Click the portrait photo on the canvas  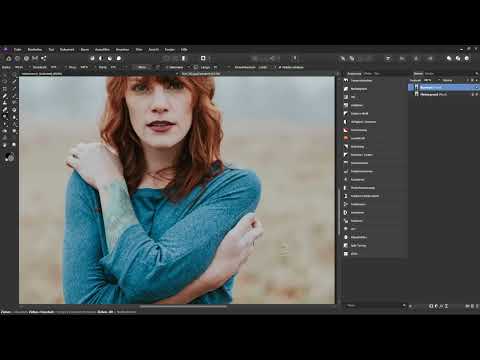177,190
